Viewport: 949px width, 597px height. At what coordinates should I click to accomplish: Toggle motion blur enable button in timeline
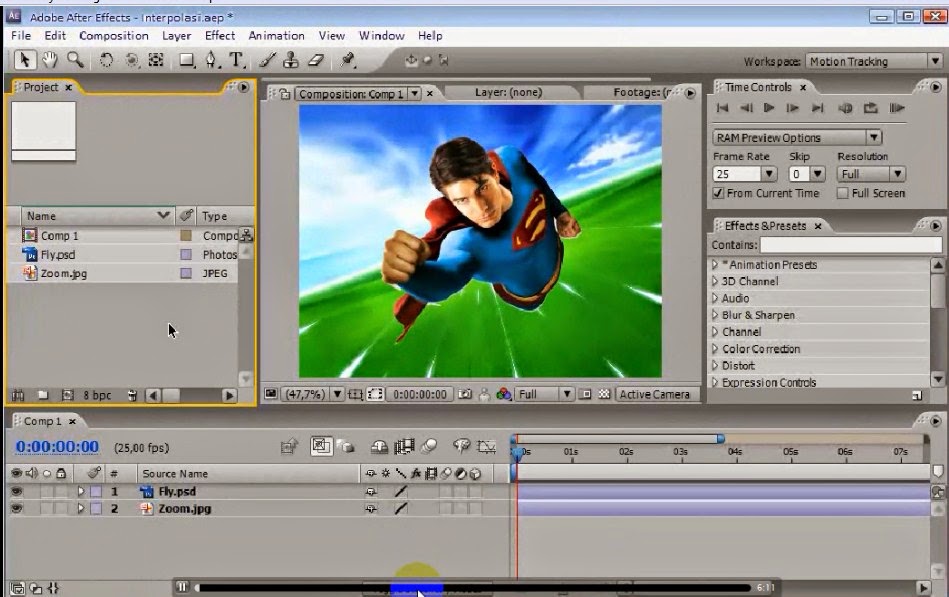[429, 447]
